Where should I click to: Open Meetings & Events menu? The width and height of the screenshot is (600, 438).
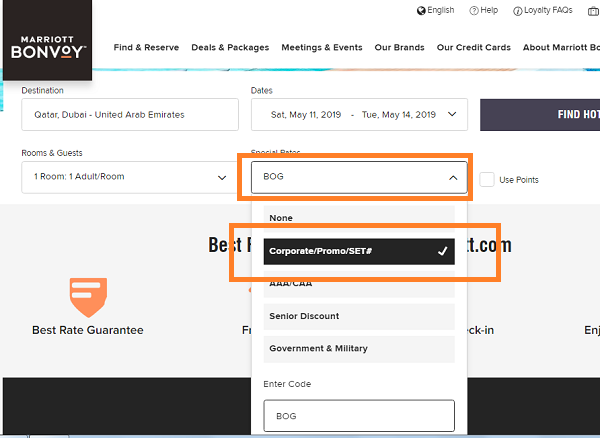click(x=322, y=47)
